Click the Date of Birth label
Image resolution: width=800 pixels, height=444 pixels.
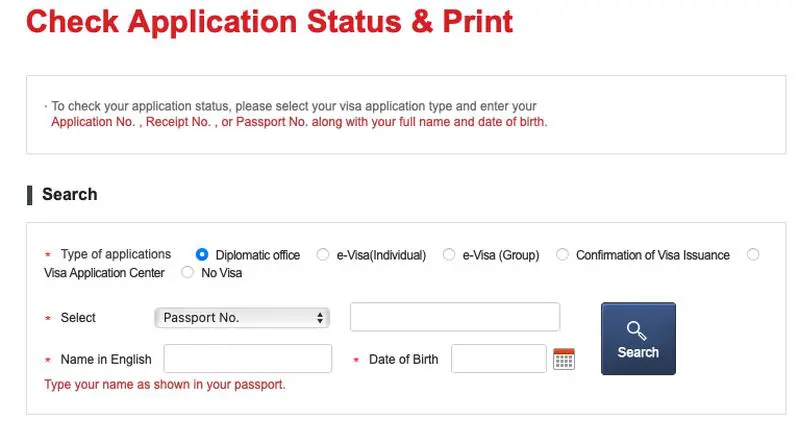[x=403, y=360]
